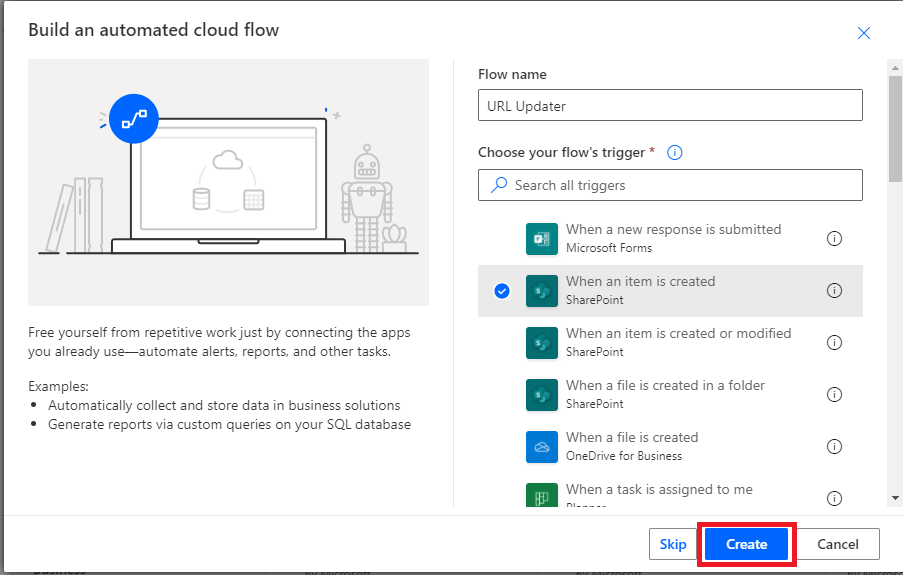The image size is (903, 575).
Task: Show info for item created or modified
Action: pyautogui.click(x=834, y=343)
